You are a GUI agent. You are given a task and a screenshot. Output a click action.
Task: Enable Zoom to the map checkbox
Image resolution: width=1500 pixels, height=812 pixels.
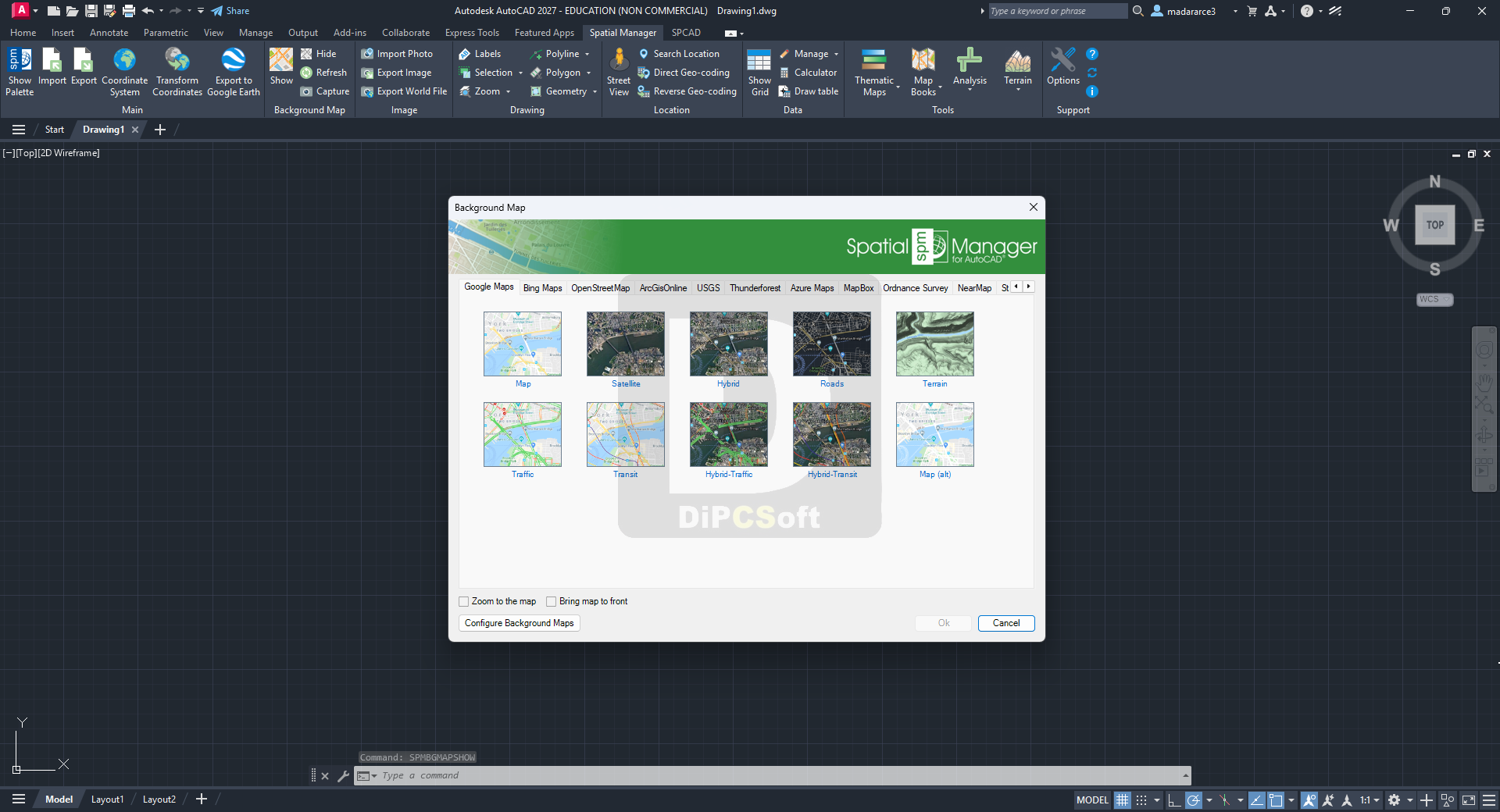tap(464, 602)
